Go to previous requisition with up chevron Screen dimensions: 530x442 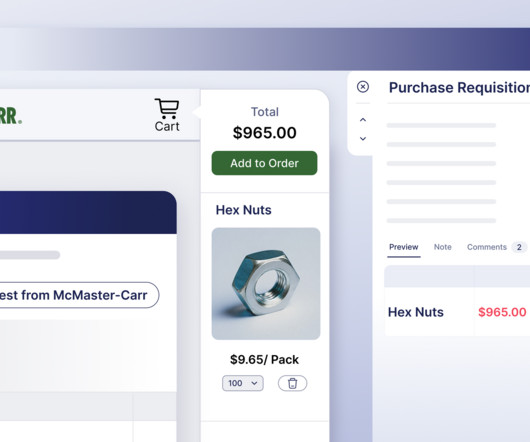[363, 120]
